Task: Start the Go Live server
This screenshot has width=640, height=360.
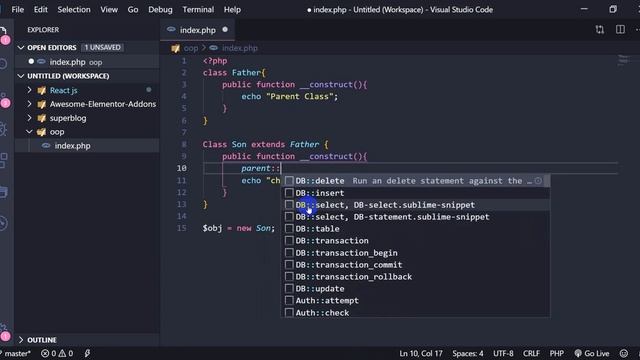Action: [592, 353]
